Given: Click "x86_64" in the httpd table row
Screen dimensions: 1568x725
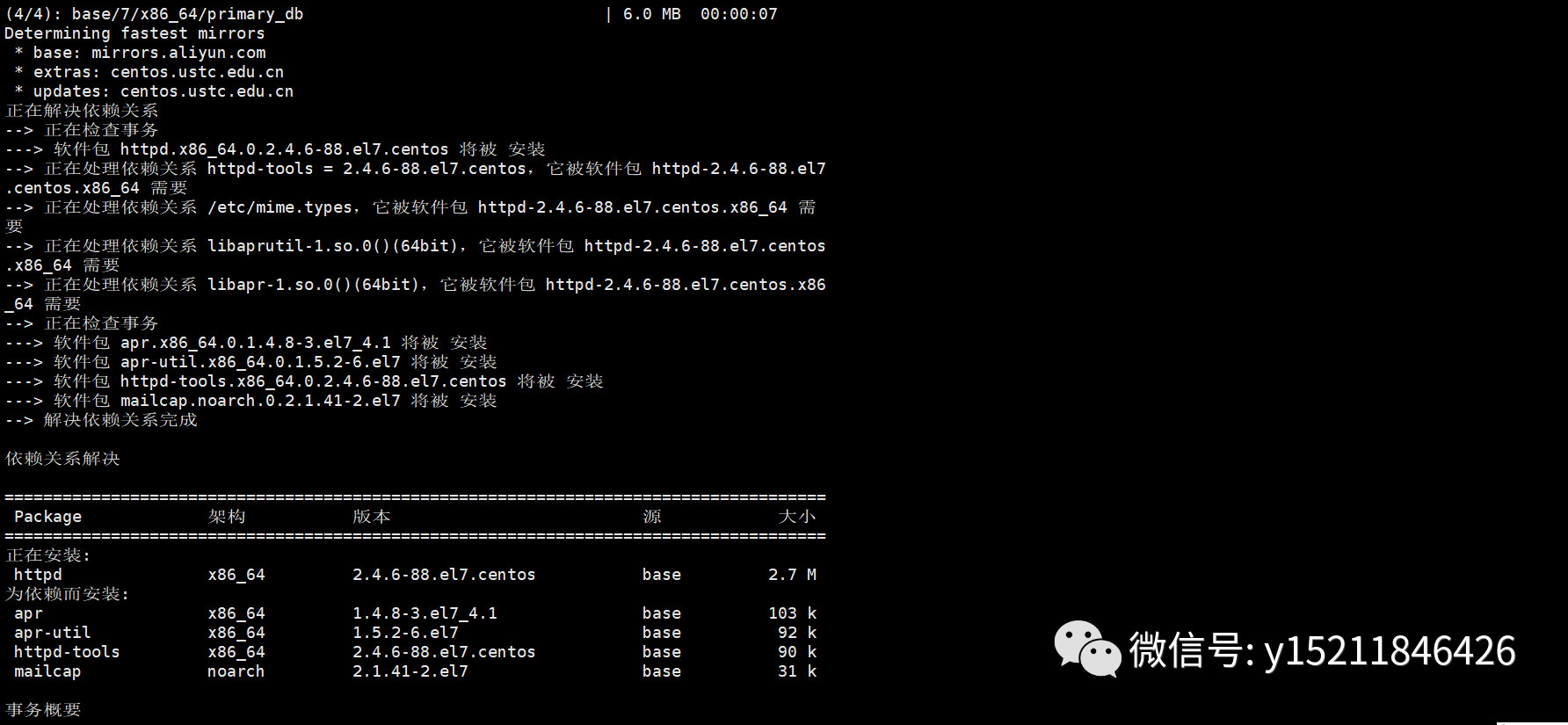Looking at the screenshot, I should tap(236, 575).
